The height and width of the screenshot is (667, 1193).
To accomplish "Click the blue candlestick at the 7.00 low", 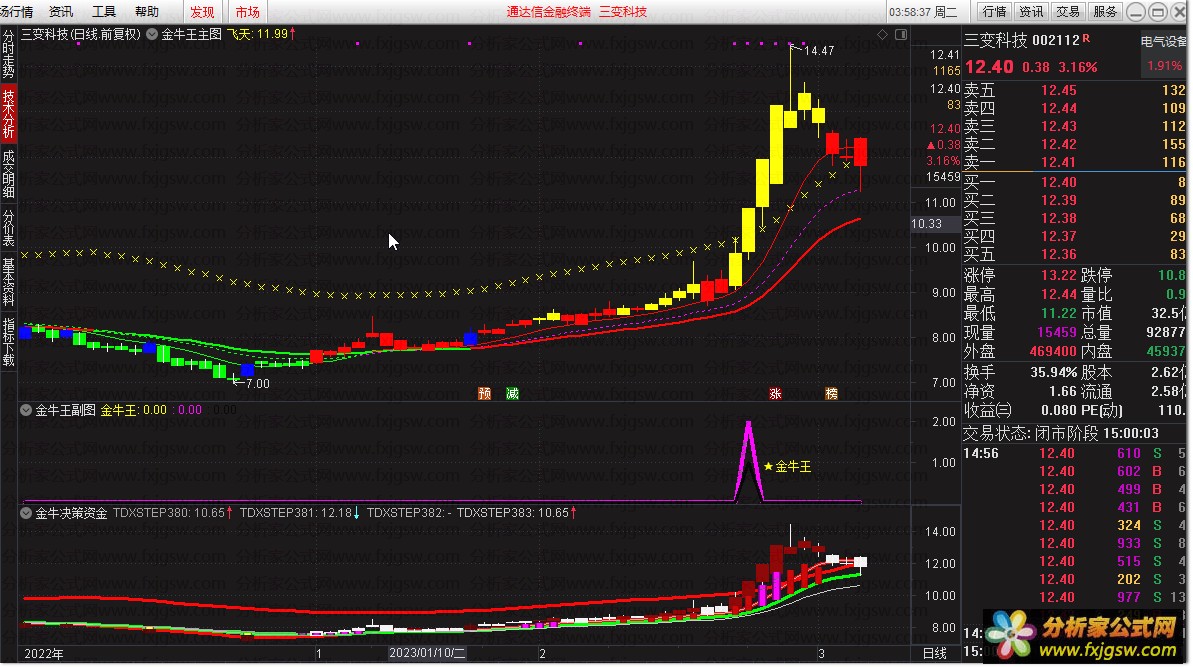I will click(247, 370).
